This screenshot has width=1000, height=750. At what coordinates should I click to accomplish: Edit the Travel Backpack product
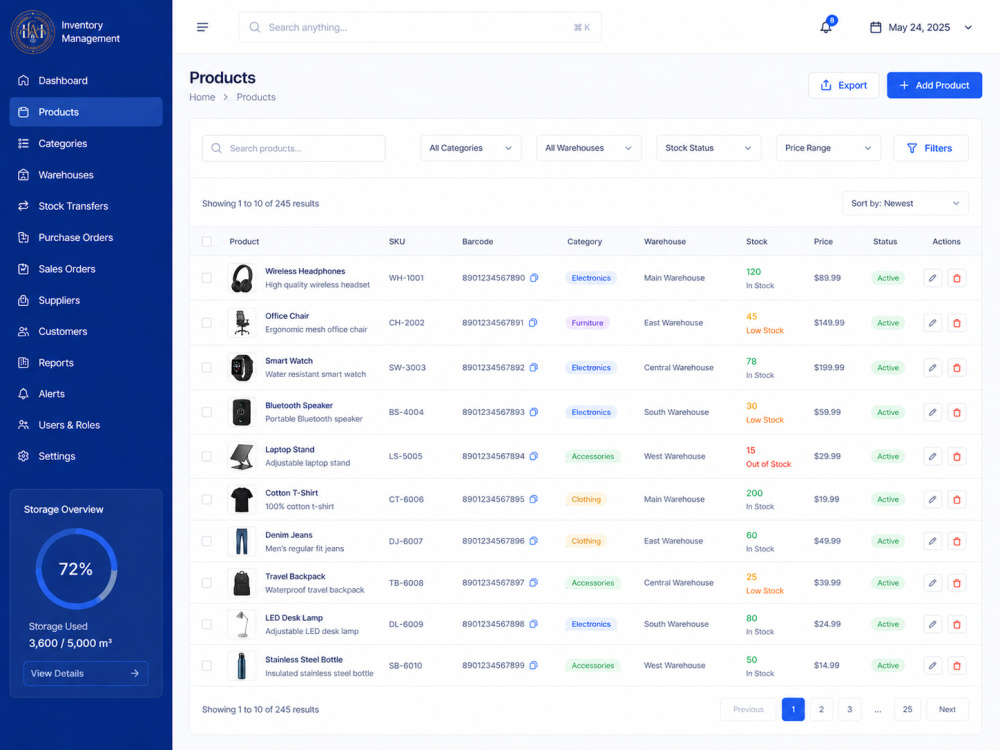click(x=932, y=582)
